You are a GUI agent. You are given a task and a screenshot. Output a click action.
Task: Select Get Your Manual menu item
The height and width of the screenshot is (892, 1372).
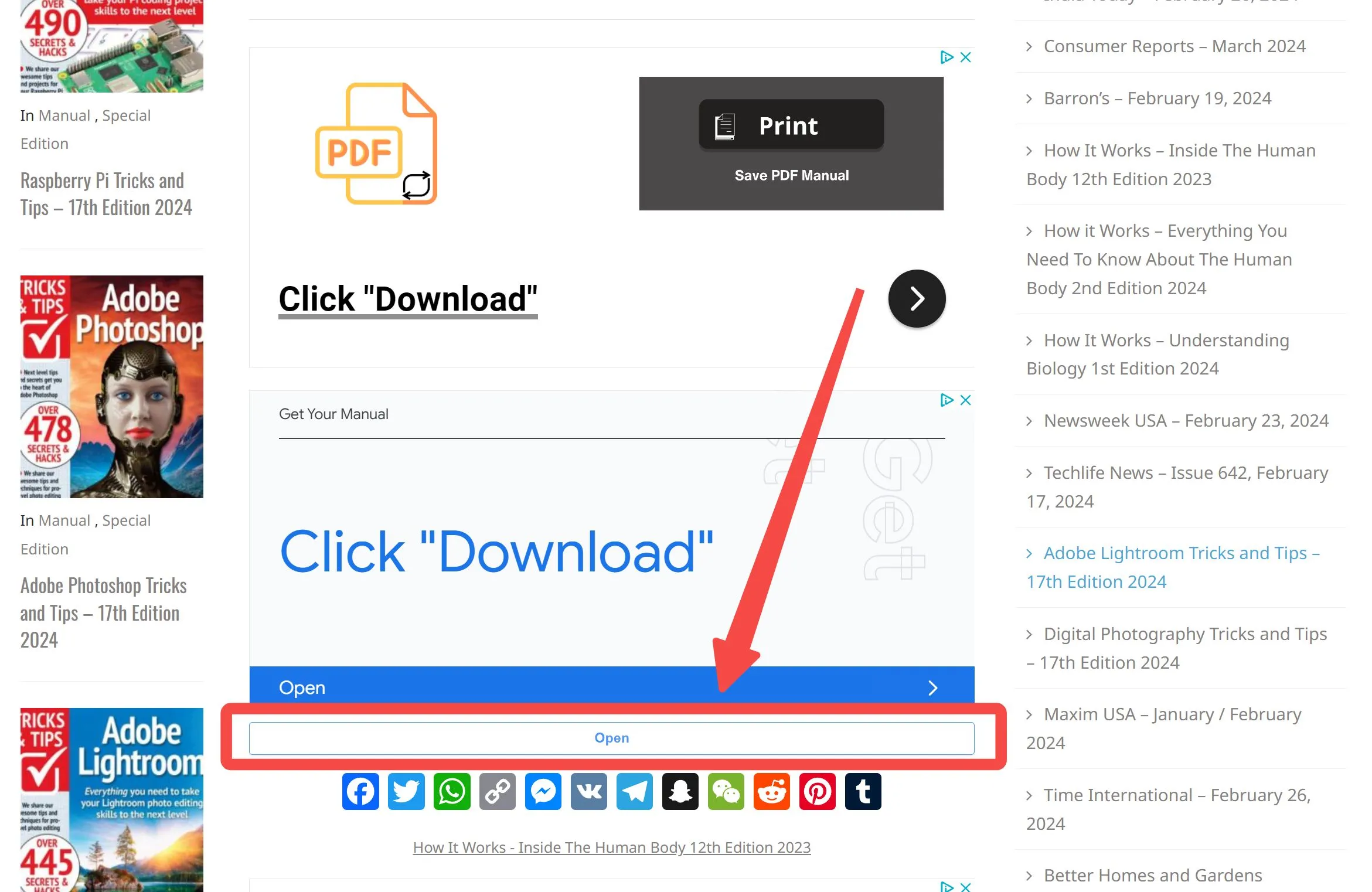coord(333,414)
